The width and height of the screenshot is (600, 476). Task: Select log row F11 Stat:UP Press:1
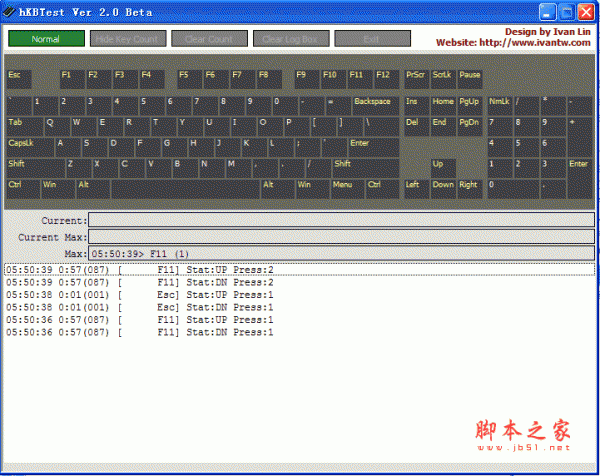(x=300, y=320)
